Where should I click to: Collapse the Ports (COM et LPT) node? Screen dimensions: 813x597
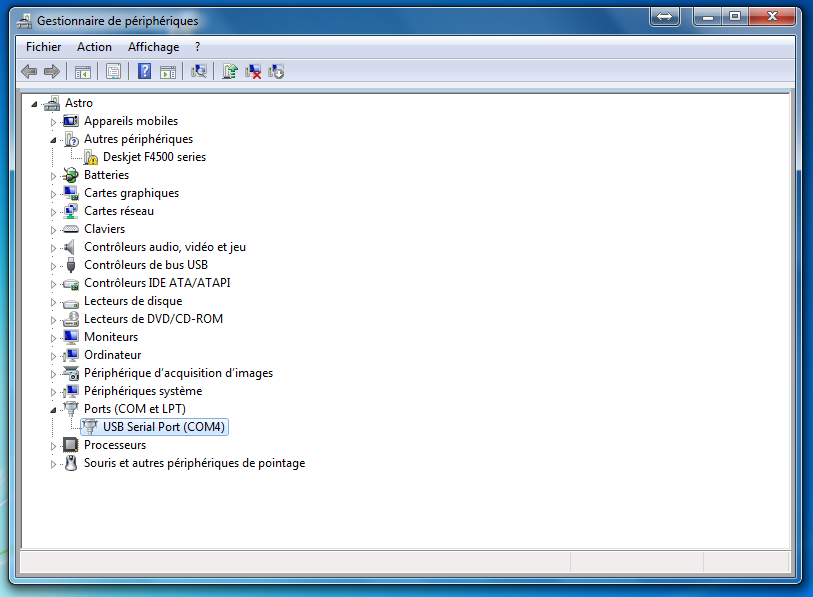tap(53, 409)
